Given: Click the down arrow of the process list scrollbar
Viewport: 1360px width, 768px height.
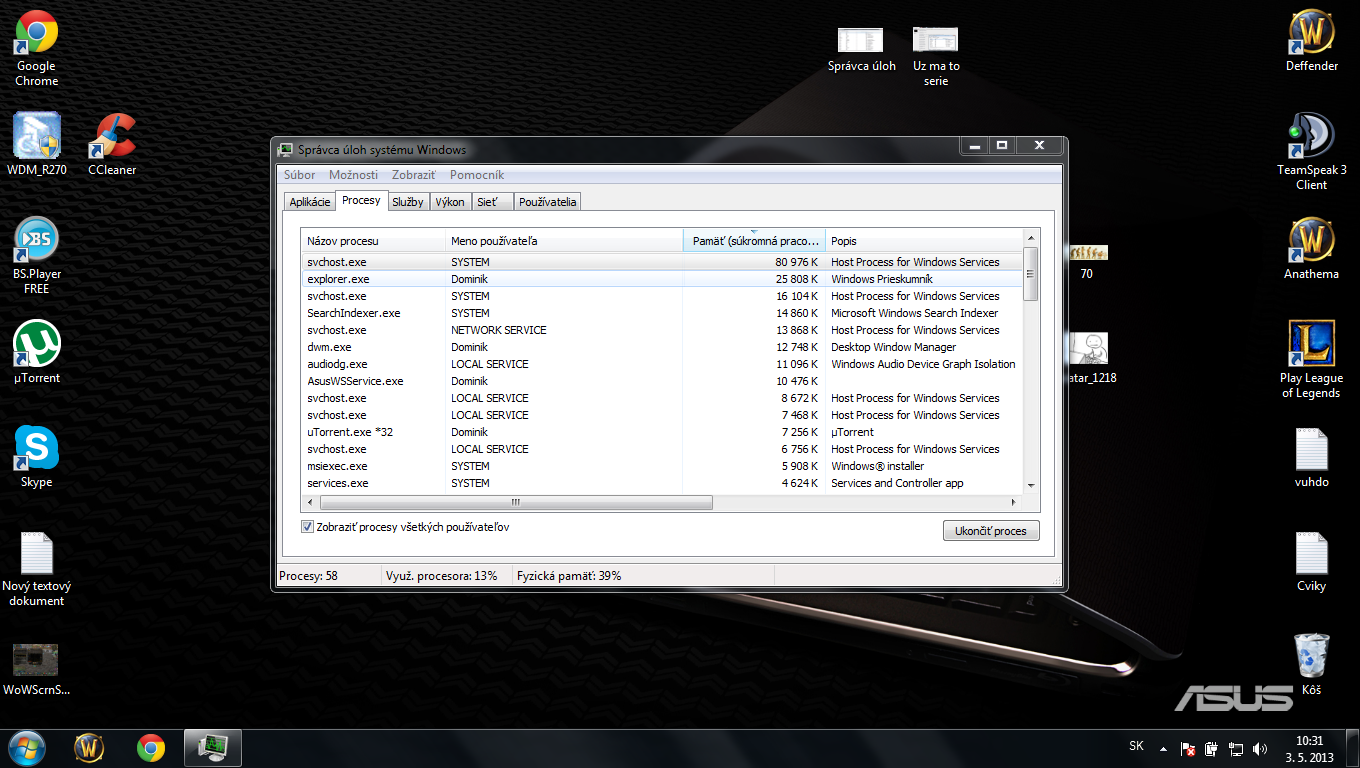Looking at the screenshot, I should coord(1031,483).
